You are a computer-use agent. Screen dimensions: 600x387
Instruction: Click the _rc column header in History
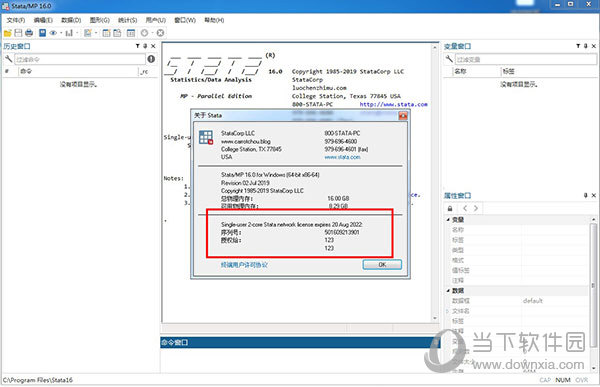click(x=148, y=71)
